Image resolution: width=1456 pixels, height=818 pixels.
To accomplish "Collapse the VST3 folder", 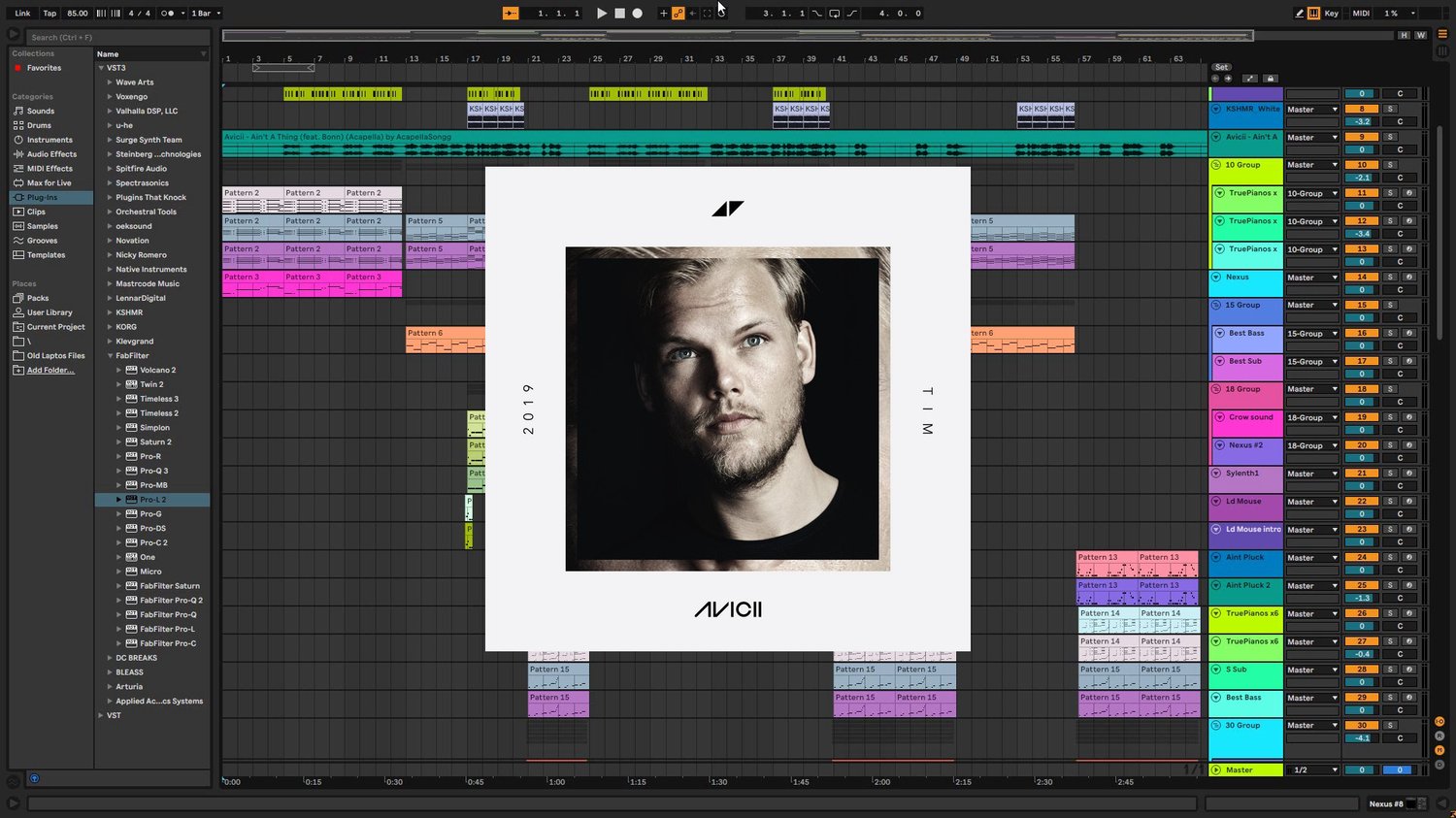I will pyautogui.click(x=101, y=68).
